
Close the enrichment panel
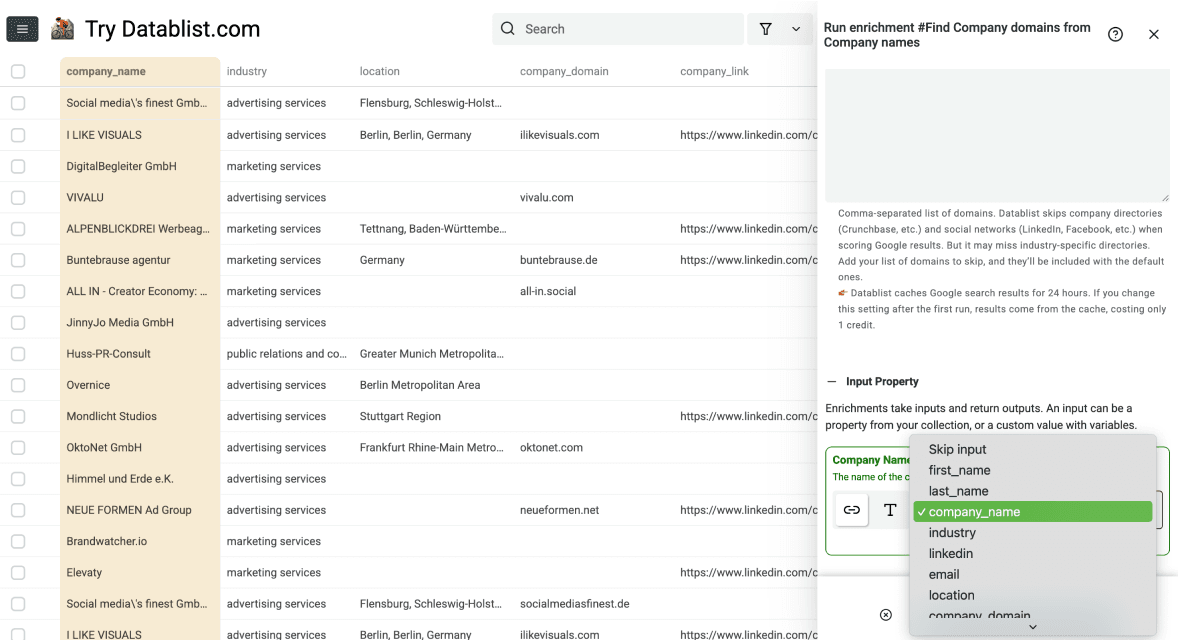[x=1153, y=35]
